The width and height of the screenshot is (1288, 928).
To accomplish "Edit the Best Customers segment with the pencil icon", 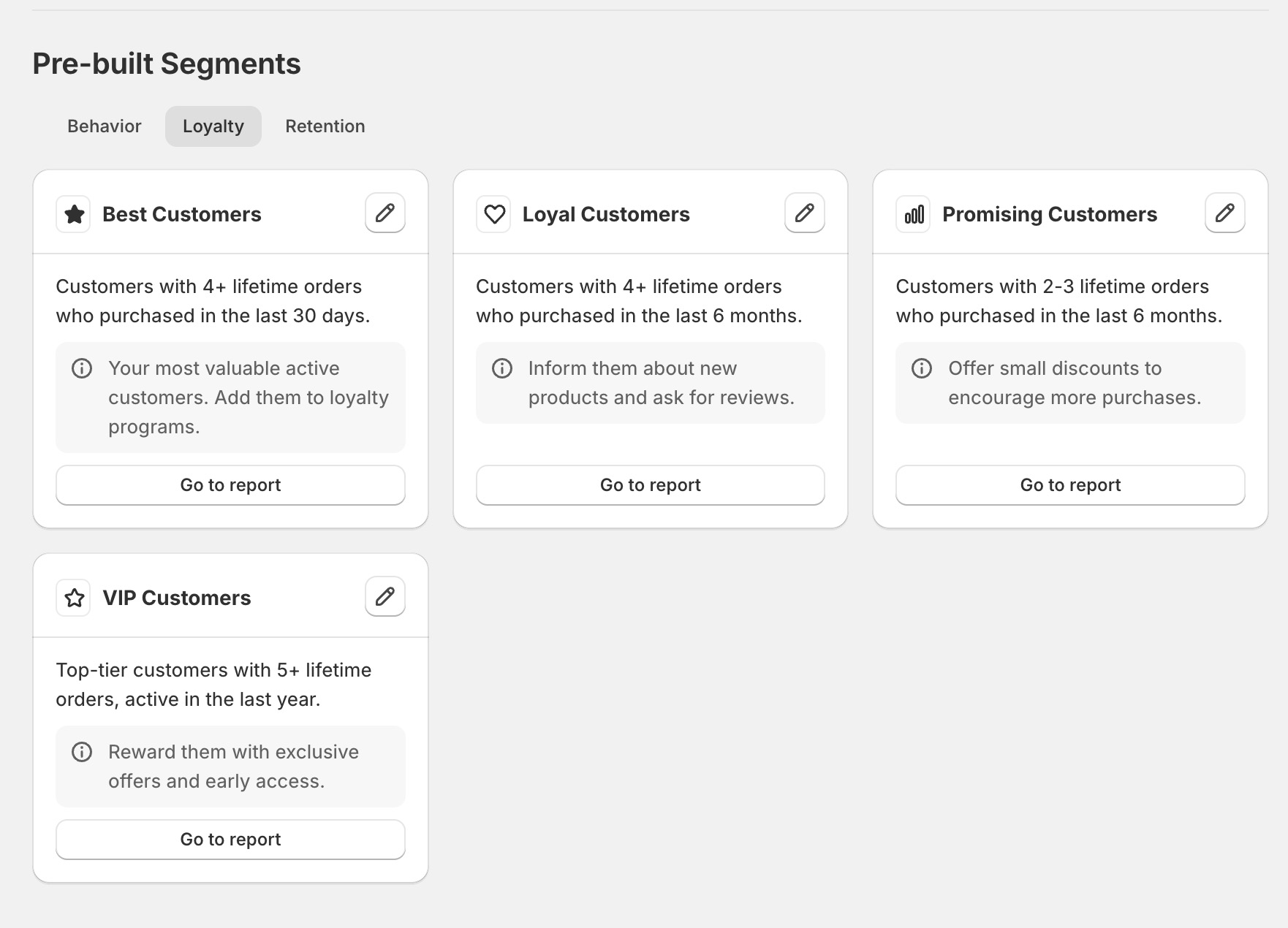I will point(385,213).
